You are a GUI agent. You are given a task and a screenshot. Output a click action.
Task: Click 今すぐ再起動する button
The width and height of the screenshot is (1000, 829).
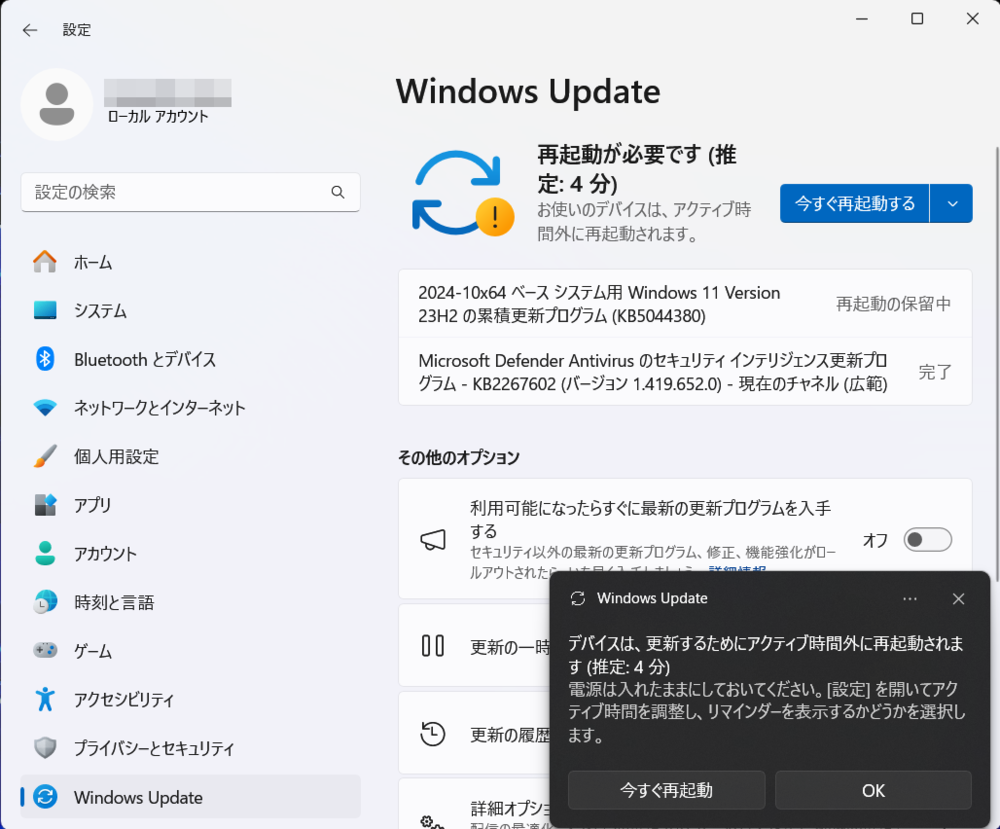[855, 203]
